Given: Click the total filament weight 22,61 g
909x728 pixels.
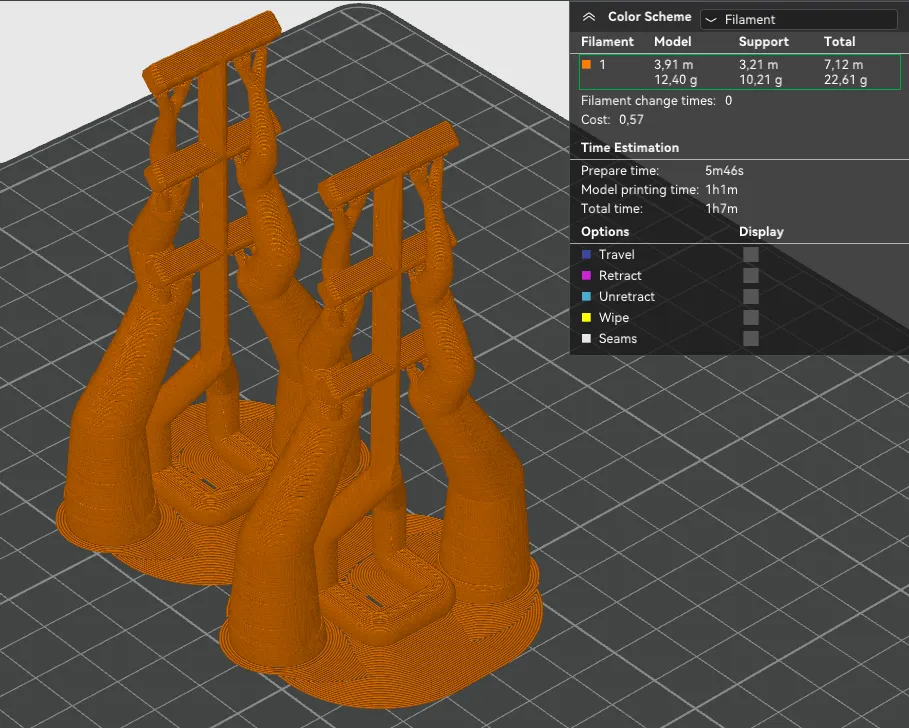Looking at the screenshot, I should click(845, 80).
